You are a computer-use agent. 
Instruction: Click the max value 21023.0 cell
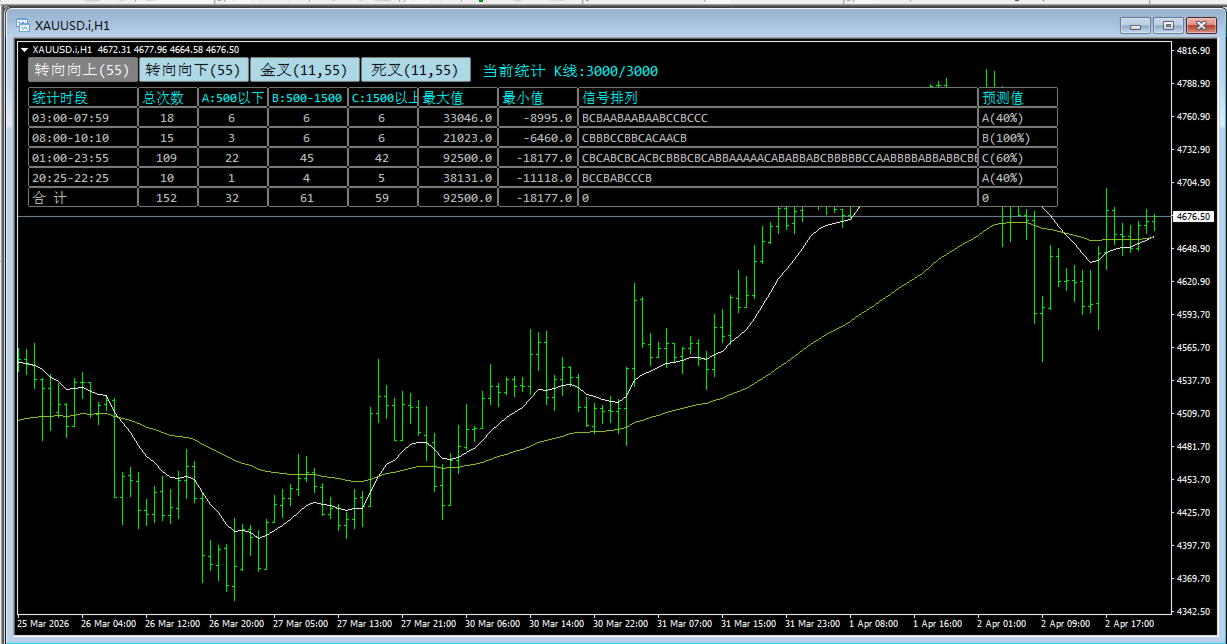[458, 138]
